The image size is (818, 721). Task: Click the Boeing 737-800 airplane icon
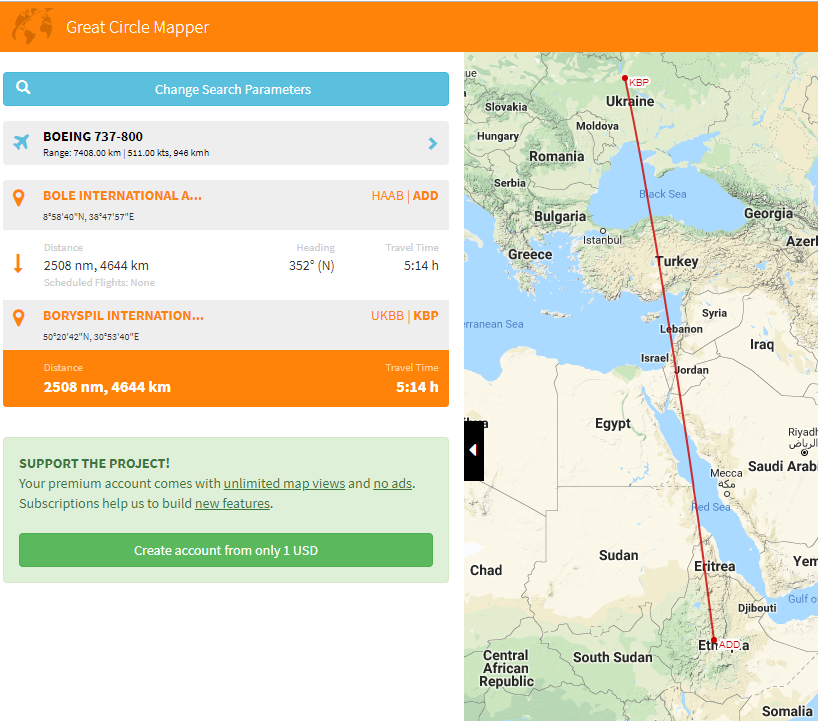(22, 143)
